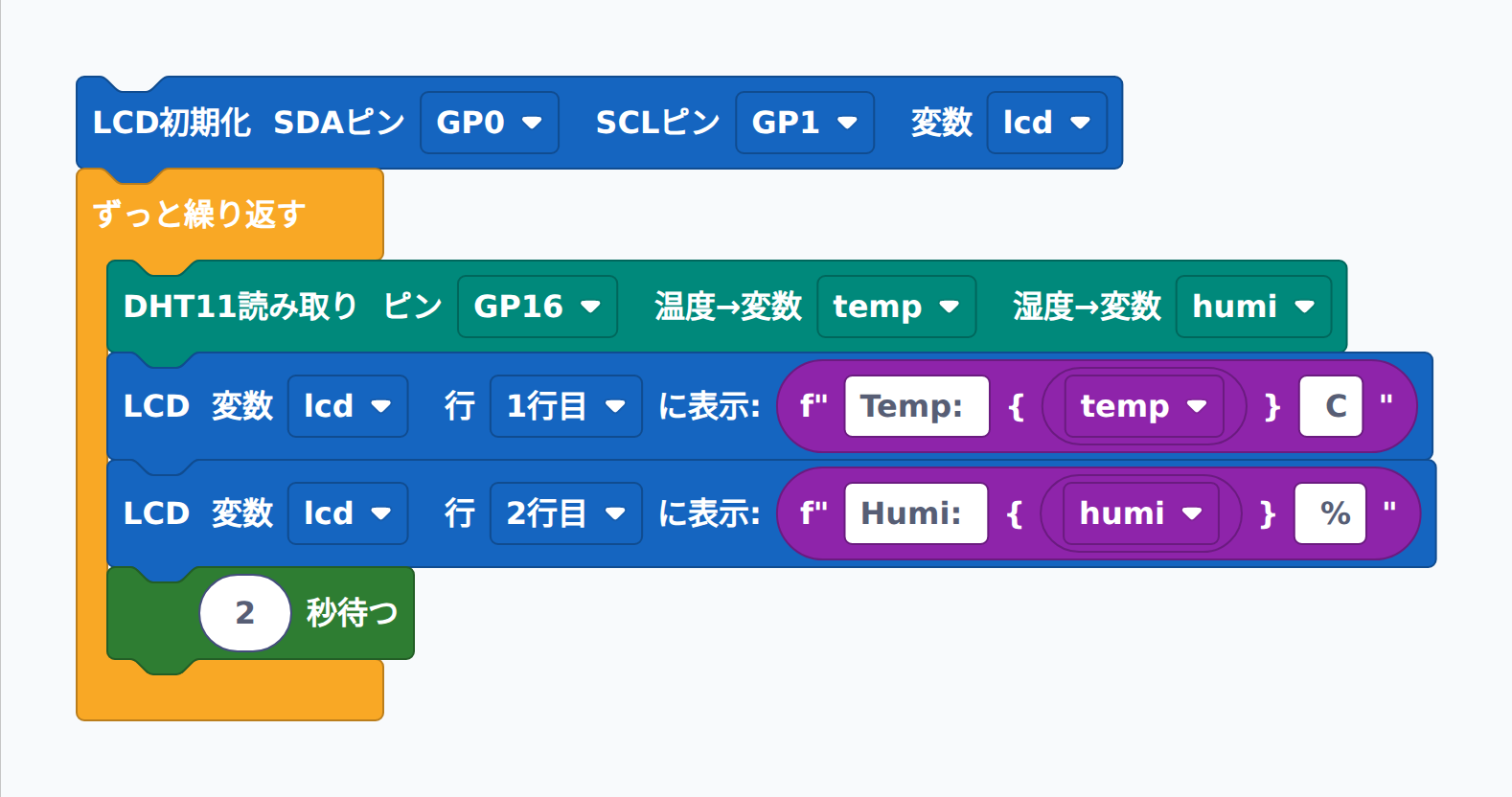Select the 秒待つ wait block
Viewport: 1512px width, 797px height.
tap(352, 613)
